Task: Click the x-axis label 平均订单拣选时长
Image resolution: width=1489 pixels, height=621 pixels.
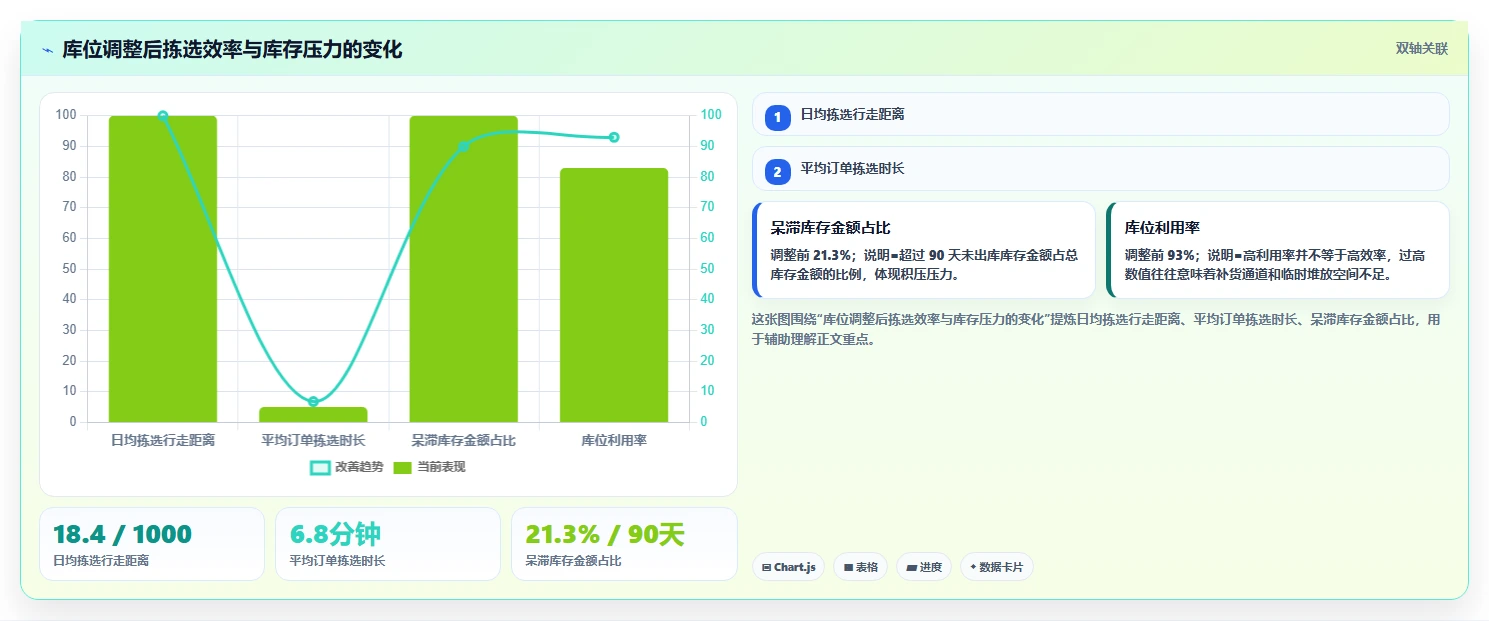Action: tap(313, 440)
